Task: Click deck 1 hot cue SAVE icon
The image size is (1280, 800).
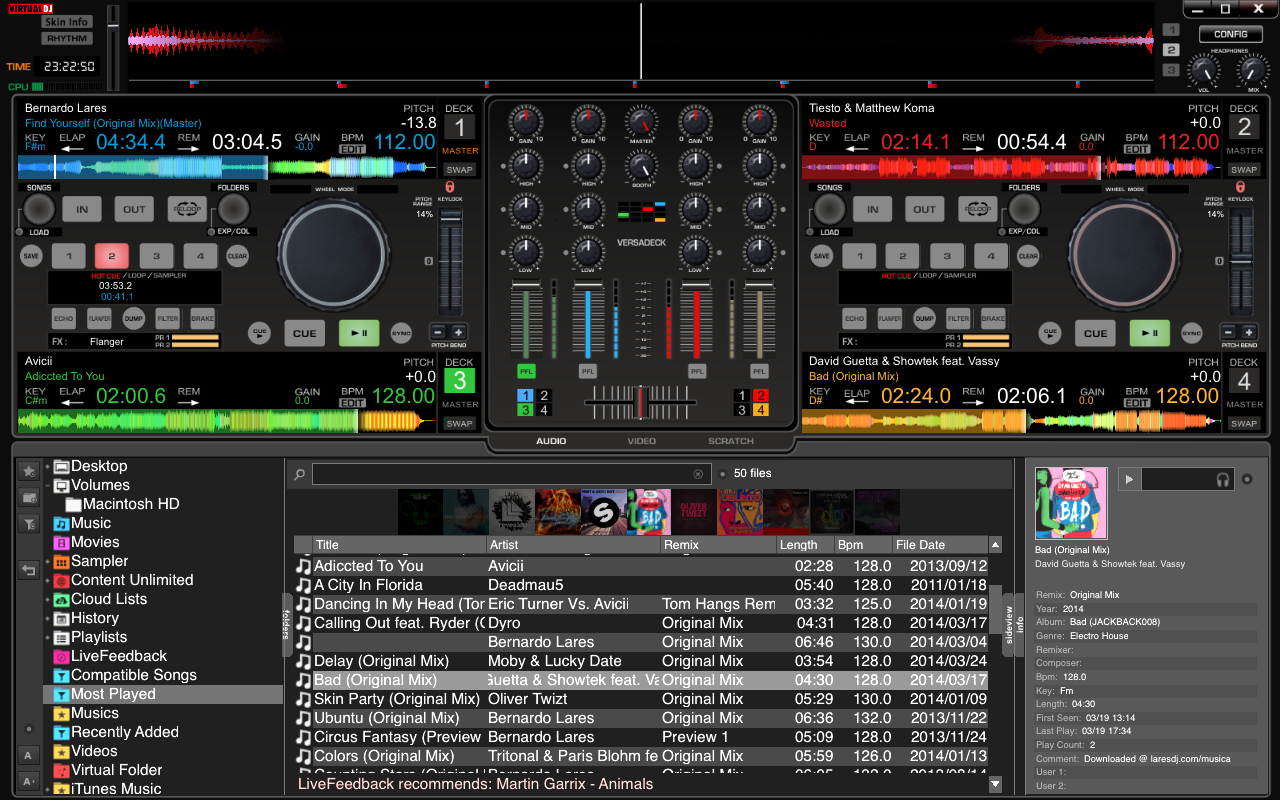Action: click(32, 256)
